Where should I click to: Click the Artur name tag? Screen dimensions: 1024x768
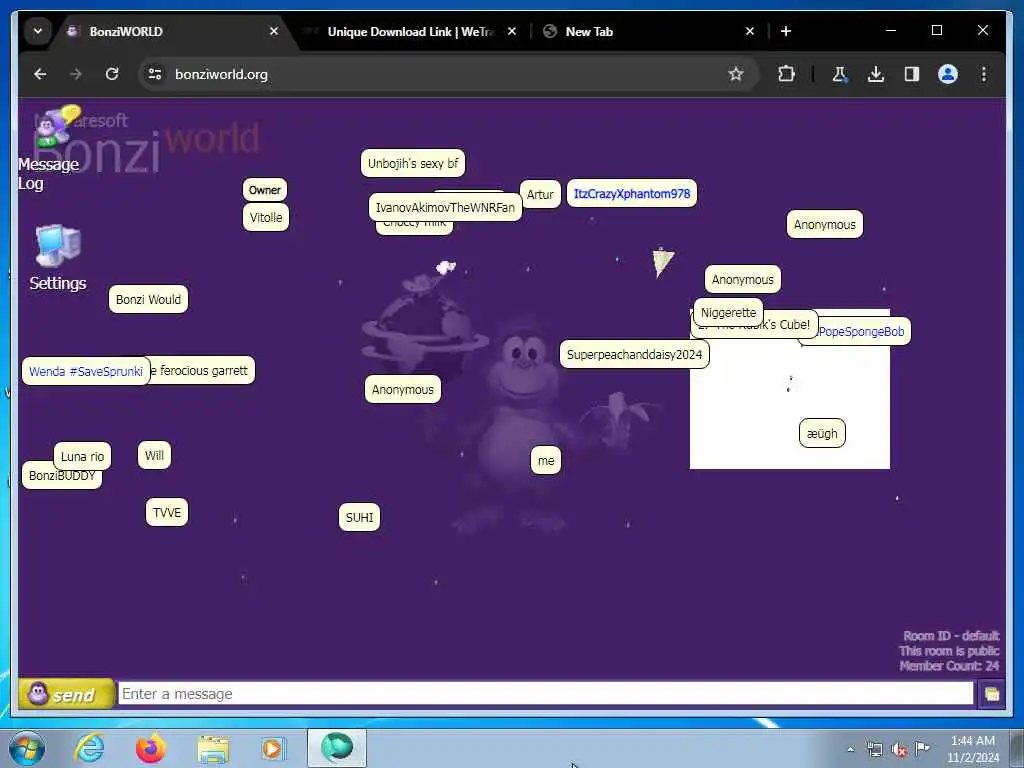coord(540,194)
